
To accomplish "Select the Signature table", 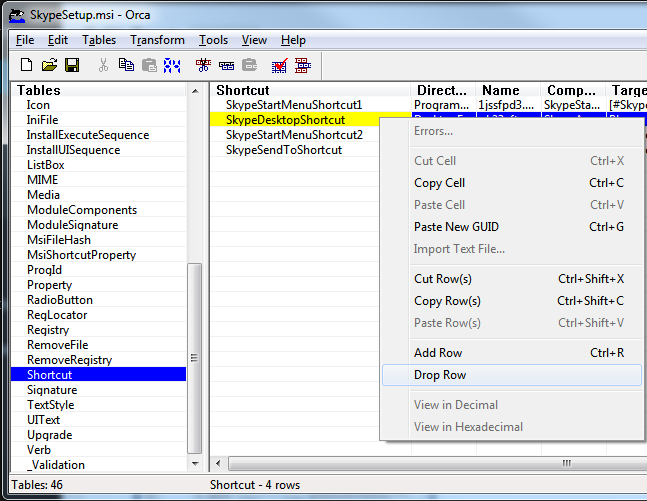I will pos(99,390).
